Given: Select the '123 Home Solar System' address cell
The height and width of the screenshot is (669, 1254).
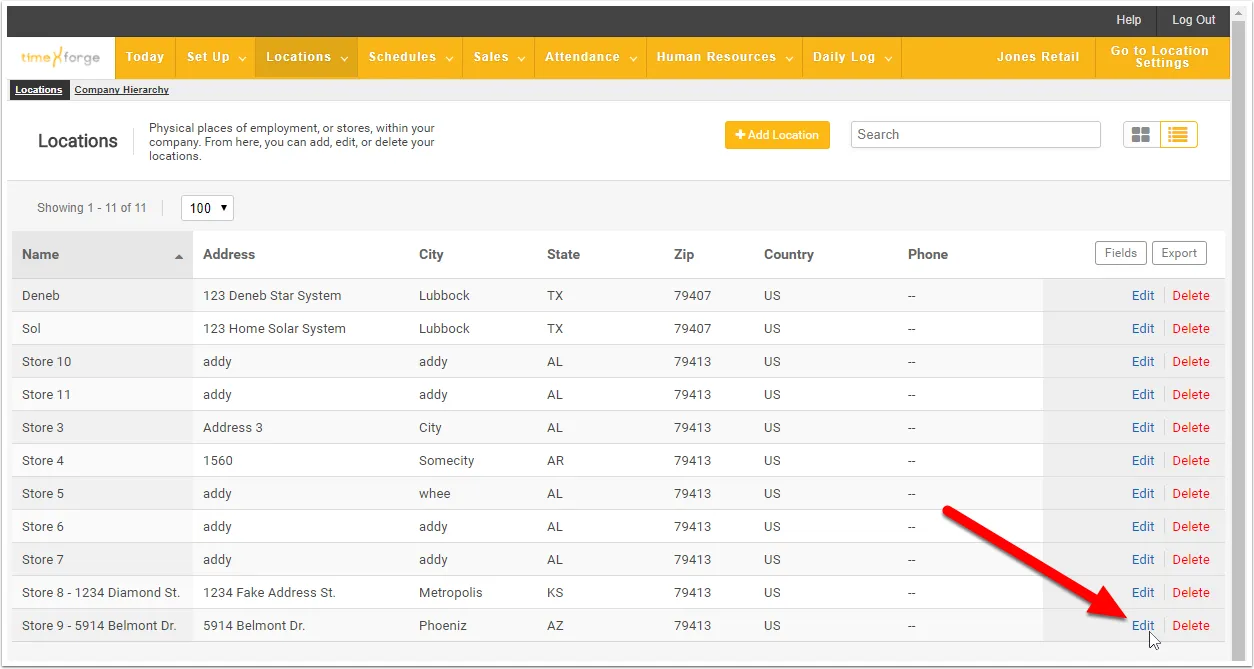Looking at the screenshot, I should (274, 329).
